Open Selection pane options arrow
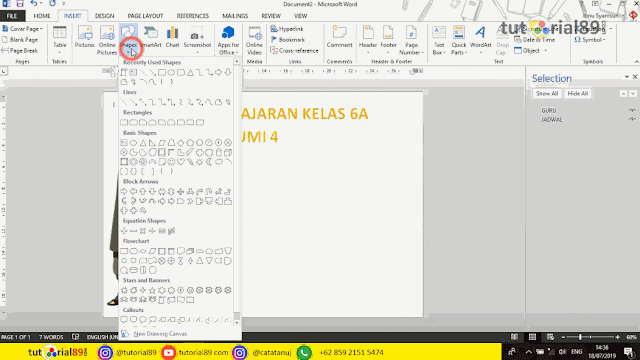 (x=627, y=77)
